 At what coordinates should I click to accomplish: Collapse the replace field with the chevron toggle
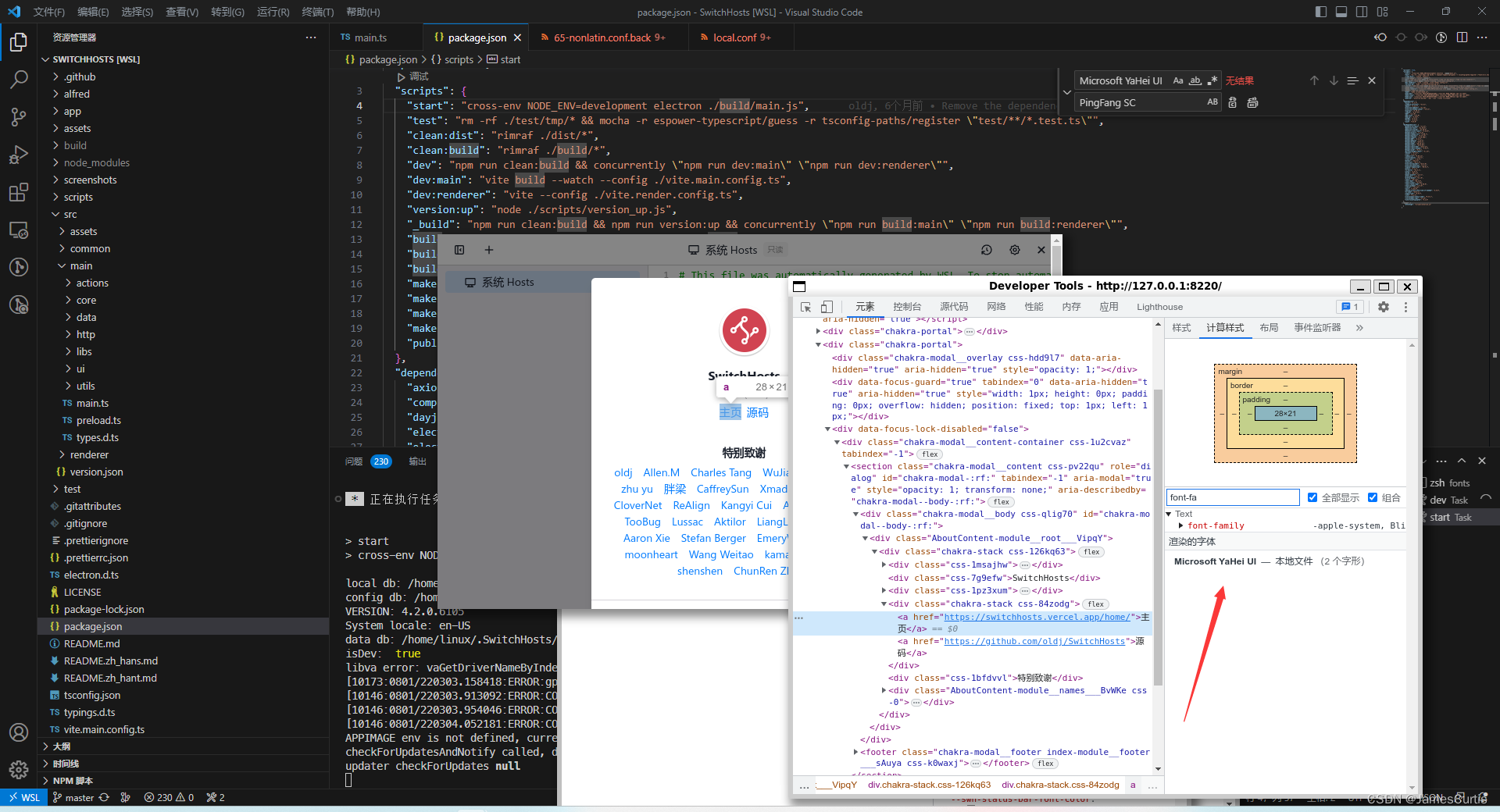pos(1067,91)
